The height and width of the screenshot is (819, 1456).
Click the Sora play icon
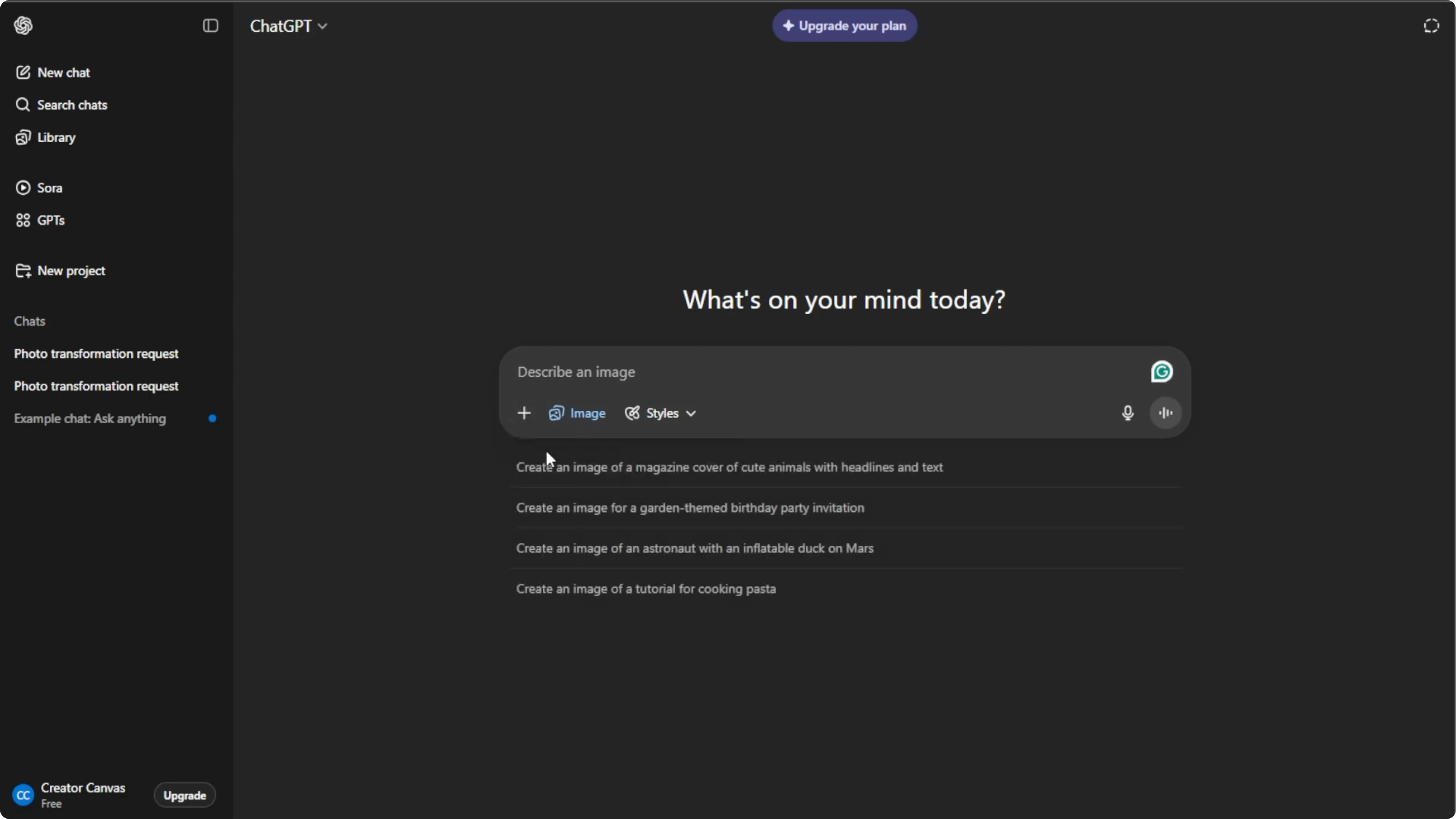click(23, 188)
